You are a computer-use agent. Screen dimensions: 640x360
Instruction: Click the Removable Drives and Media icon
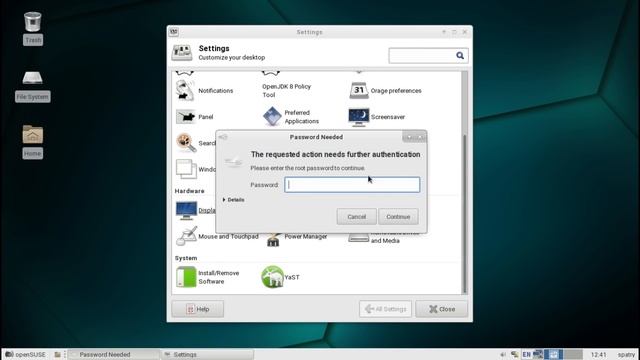tap(358, 237)
